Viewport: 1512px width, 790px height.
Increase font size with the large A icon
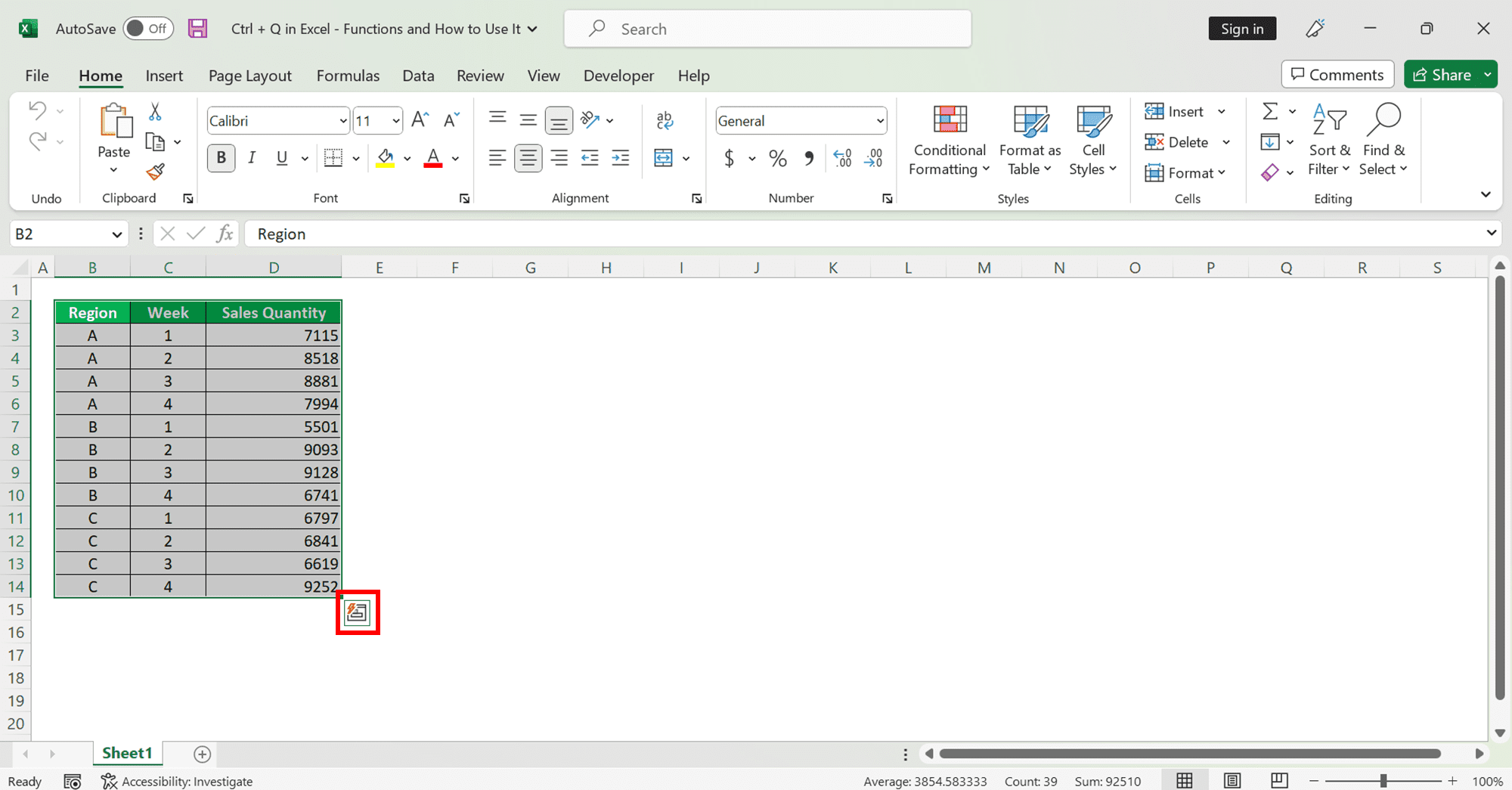420,119
